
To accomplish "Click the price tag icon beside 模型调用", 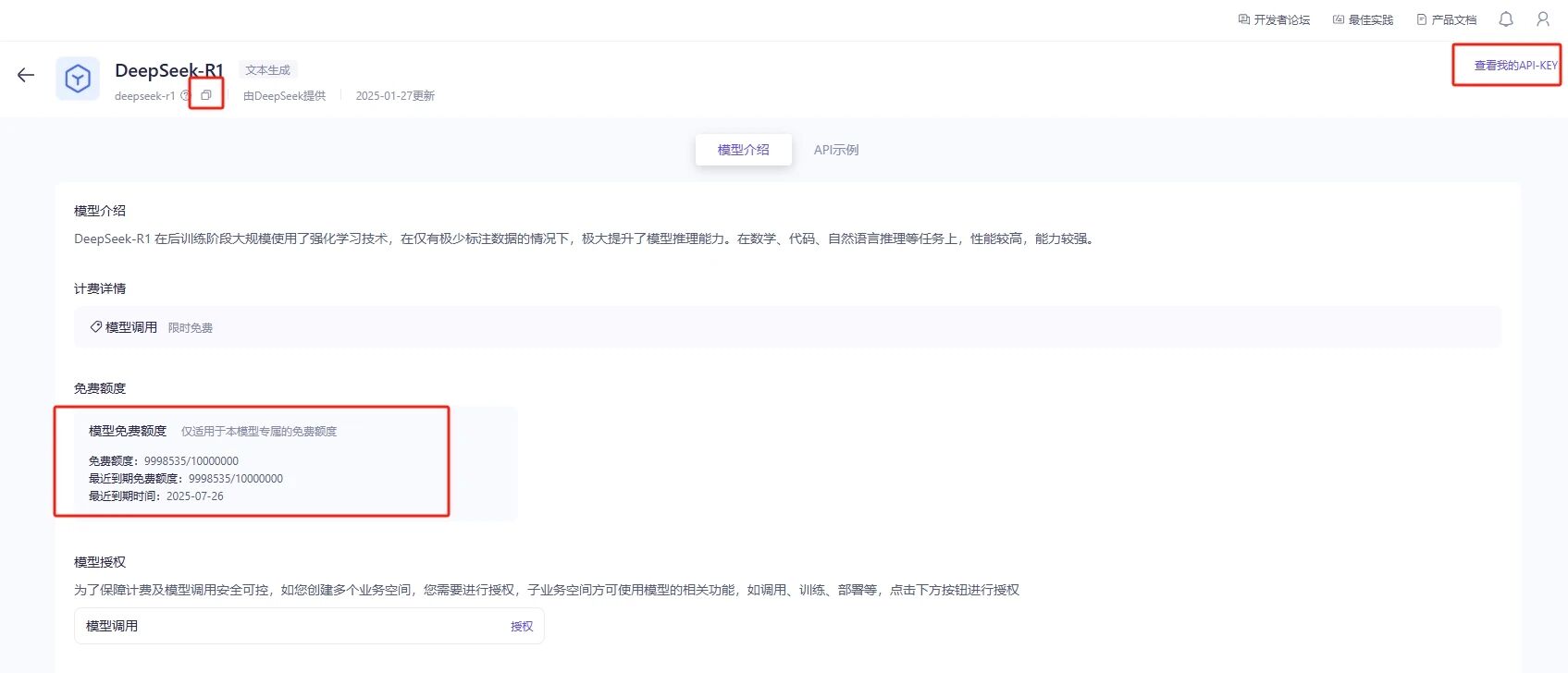I will point(95,327).
